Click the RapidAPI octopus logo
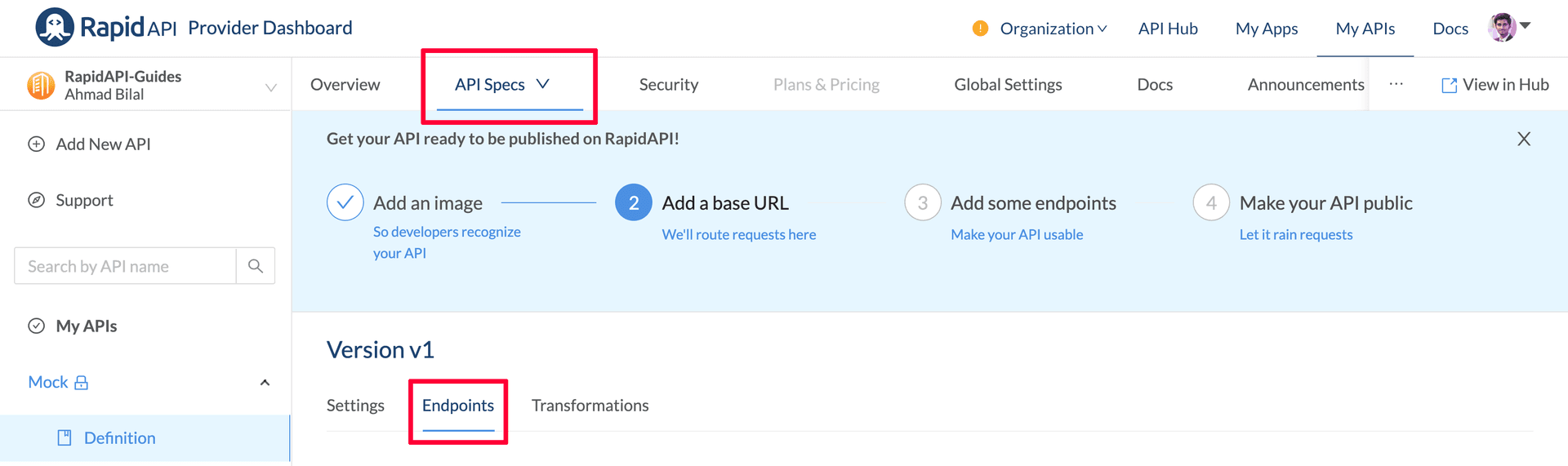Screen dimensions: 1568x466 pyautogui.click(x=55, y=27)
